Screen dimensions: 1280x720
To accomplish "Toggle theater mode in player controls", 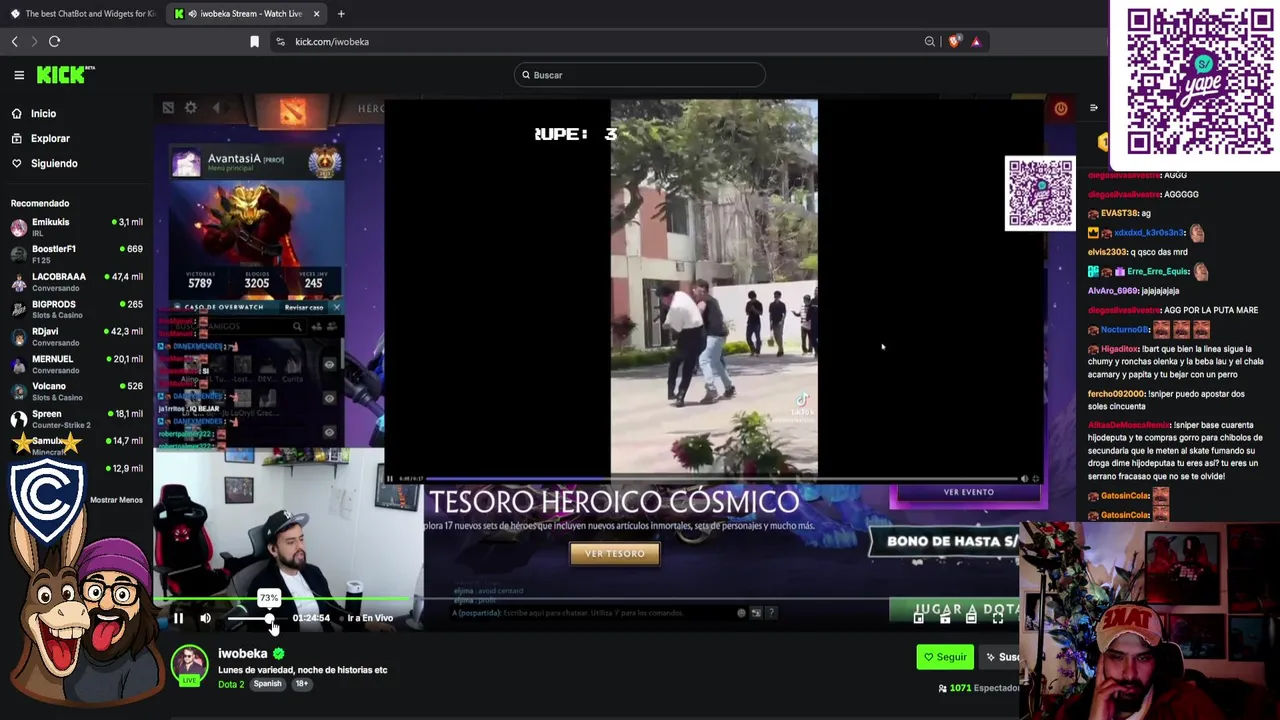I will (971, 618).
